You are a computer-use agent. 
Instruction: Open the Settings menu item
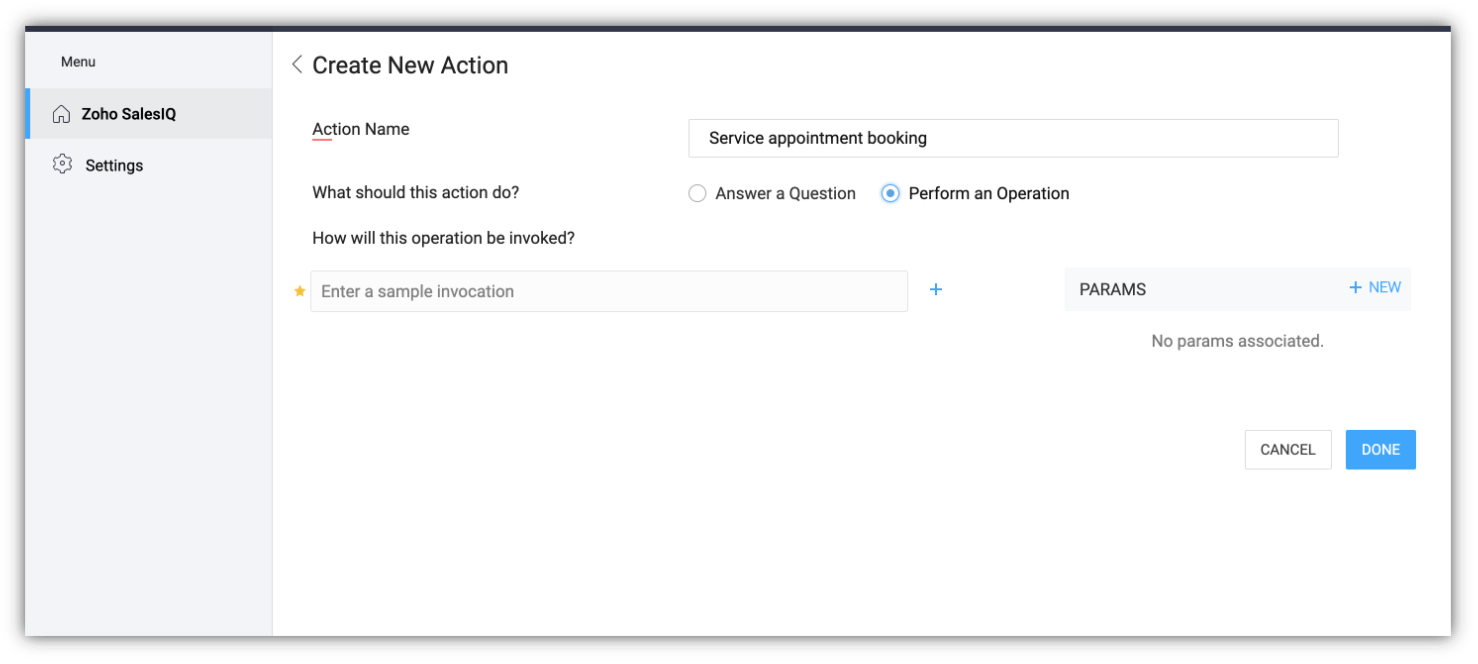pos(114,166)
